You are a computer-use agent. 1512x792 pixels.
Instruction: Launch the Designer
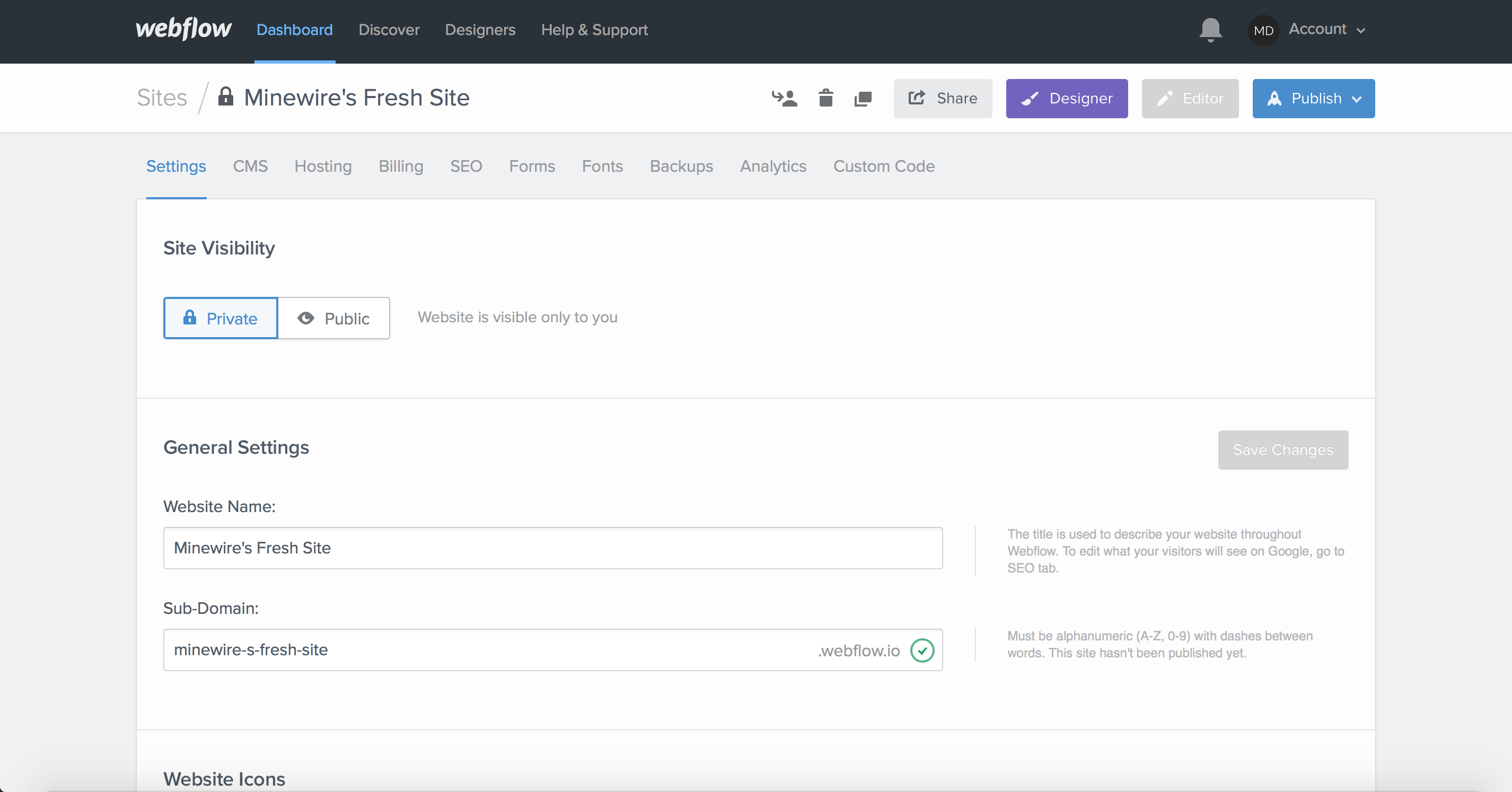point(1067,98)
